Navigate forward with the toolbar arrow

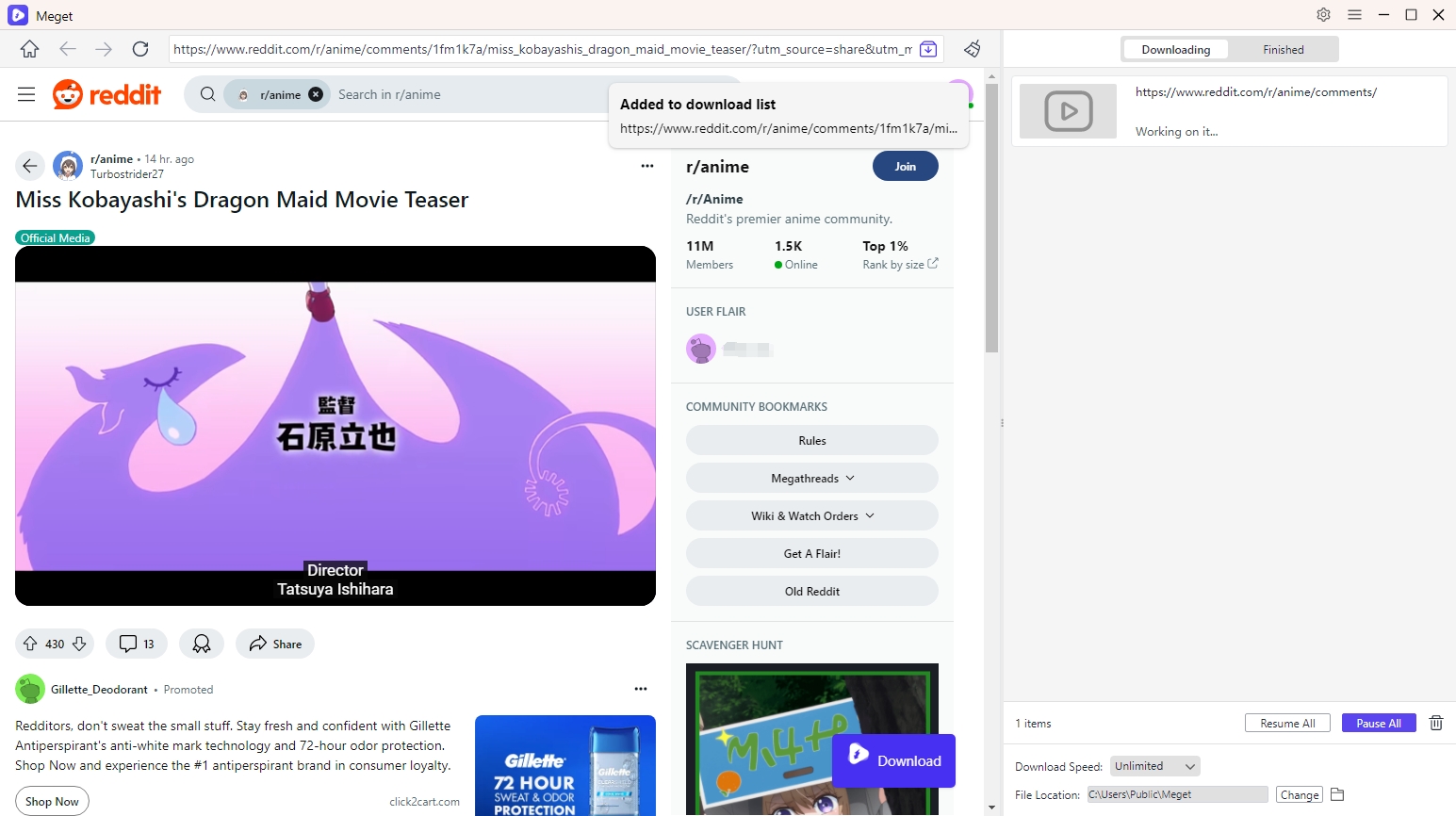(104, 49)
